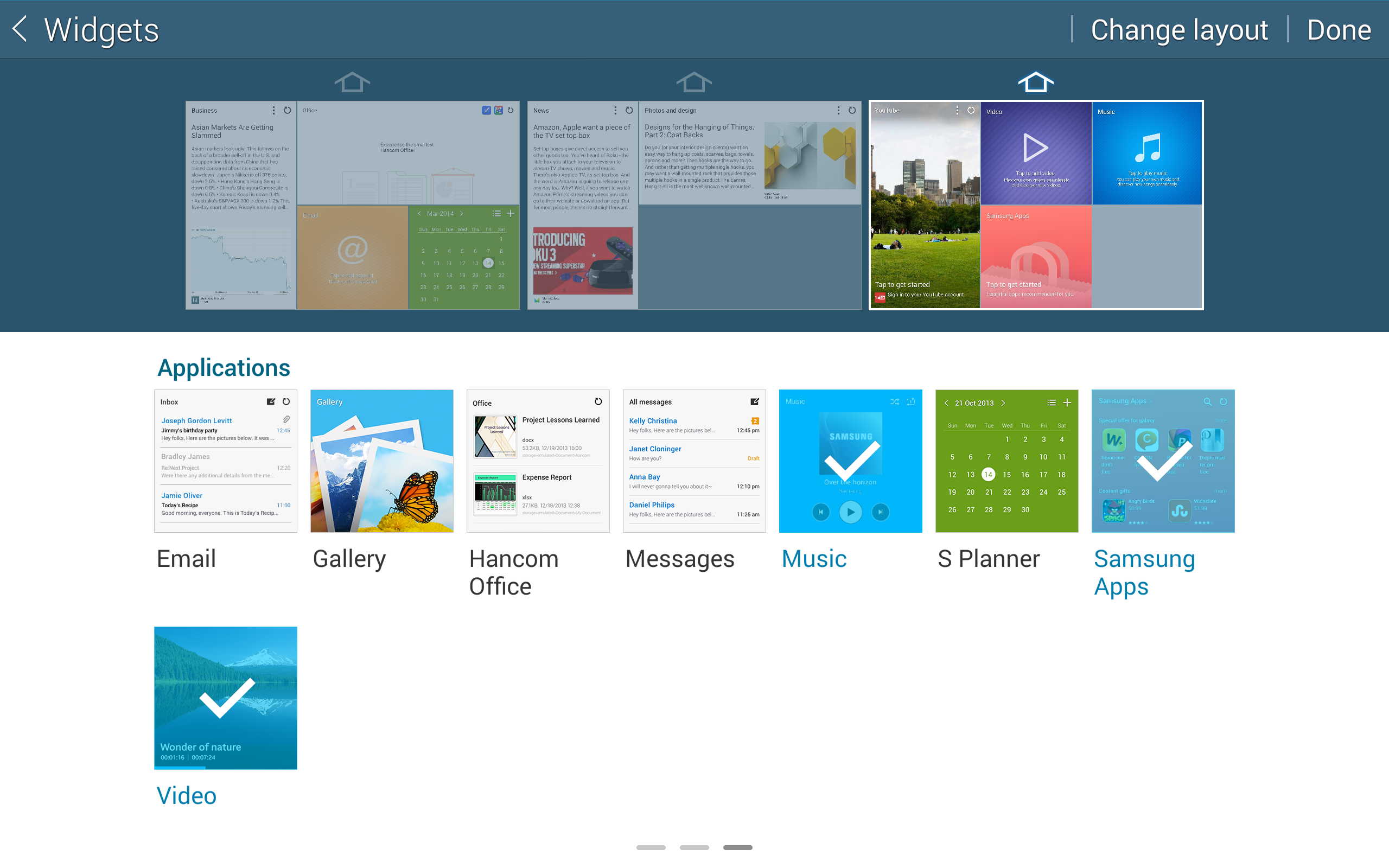Refresh the News widget
The width and height of the screenshot is (1389, 868).
(629, 110)
